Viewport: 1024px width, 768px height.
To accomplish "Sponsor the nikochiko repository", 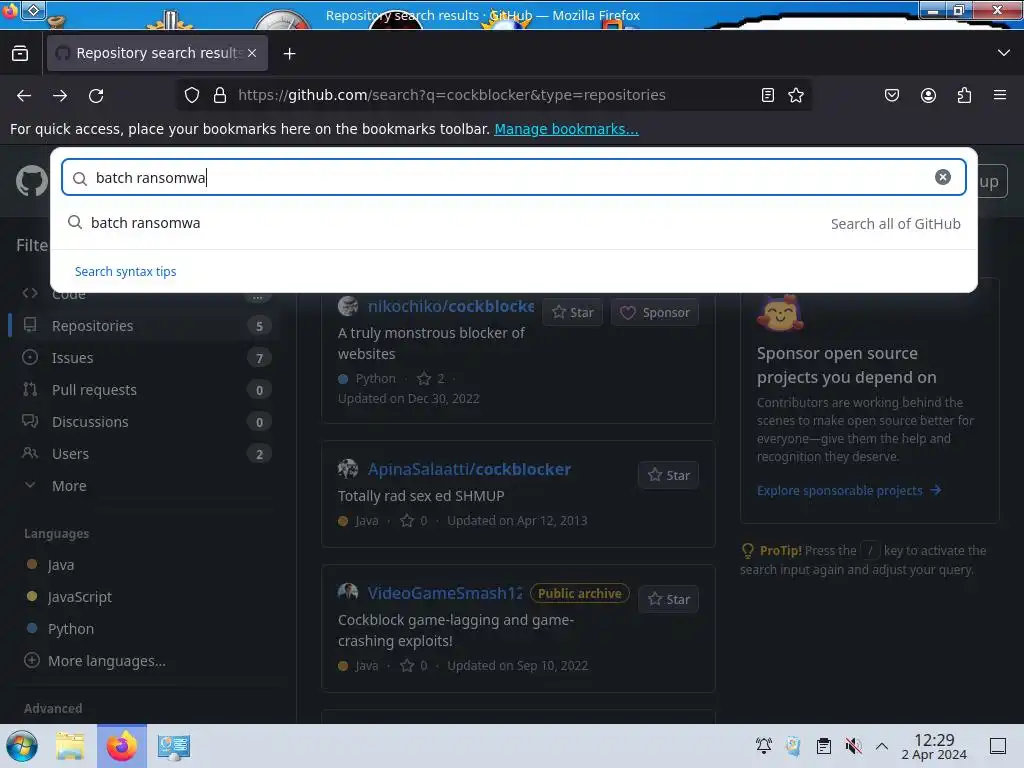I will 655,312.
